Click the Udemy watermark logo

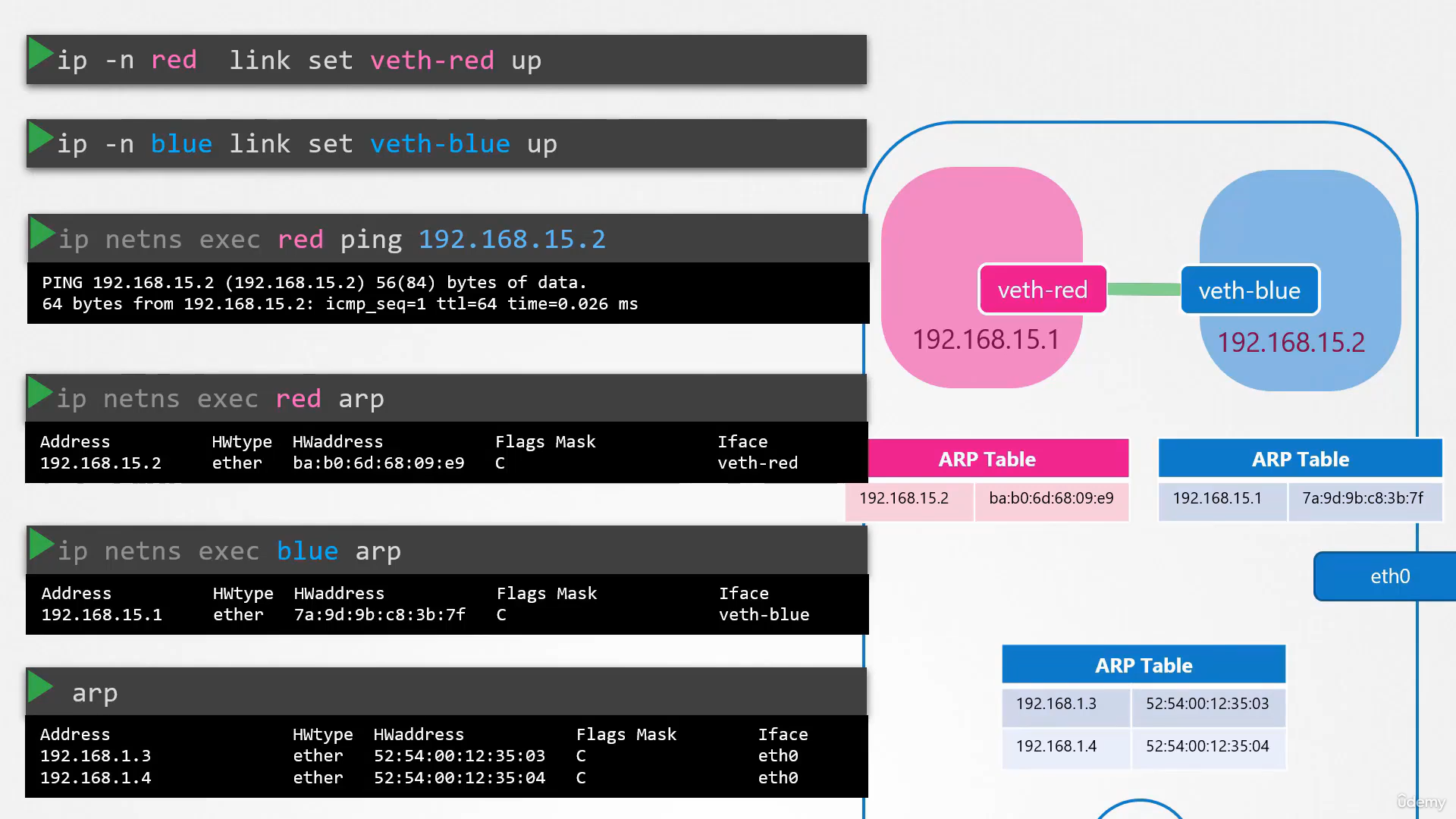1421,802
